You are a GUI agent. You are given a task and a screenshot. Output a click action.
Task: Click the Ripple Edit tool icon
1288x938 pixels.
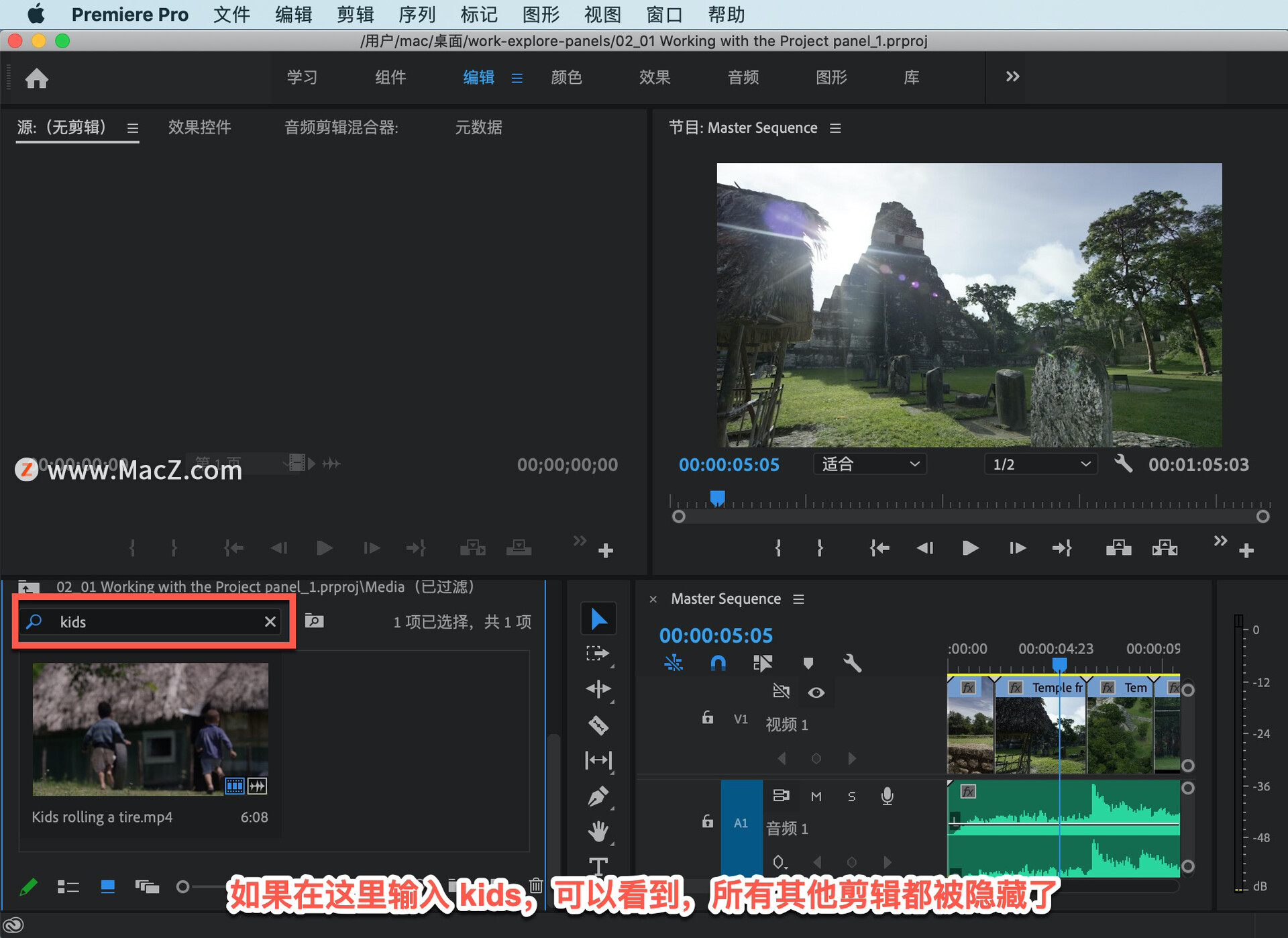pyautogui.click(x=598, y=689)
